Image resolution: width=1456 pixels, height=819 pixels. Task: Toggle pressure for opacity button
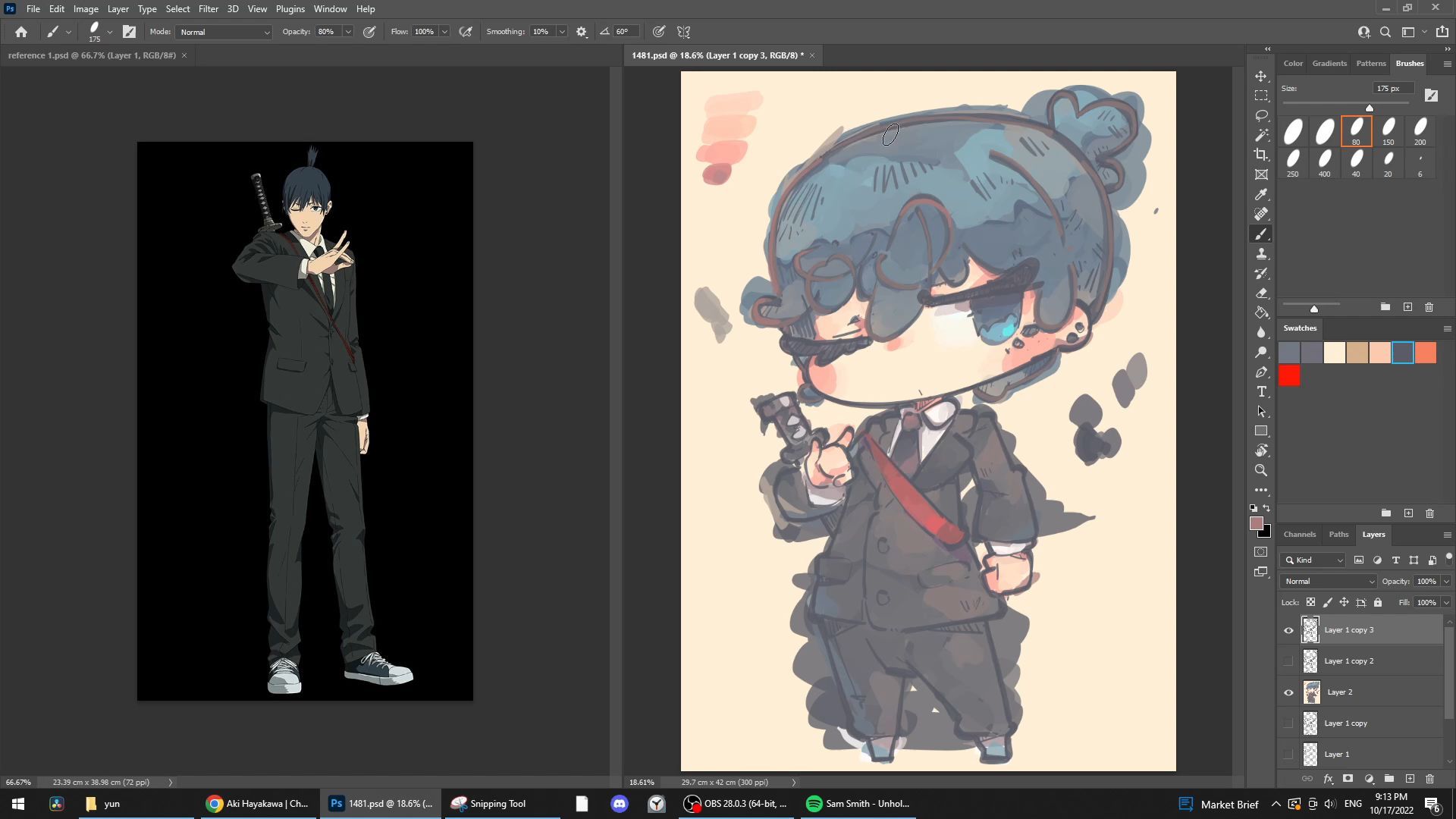click(x=369, y=32)
